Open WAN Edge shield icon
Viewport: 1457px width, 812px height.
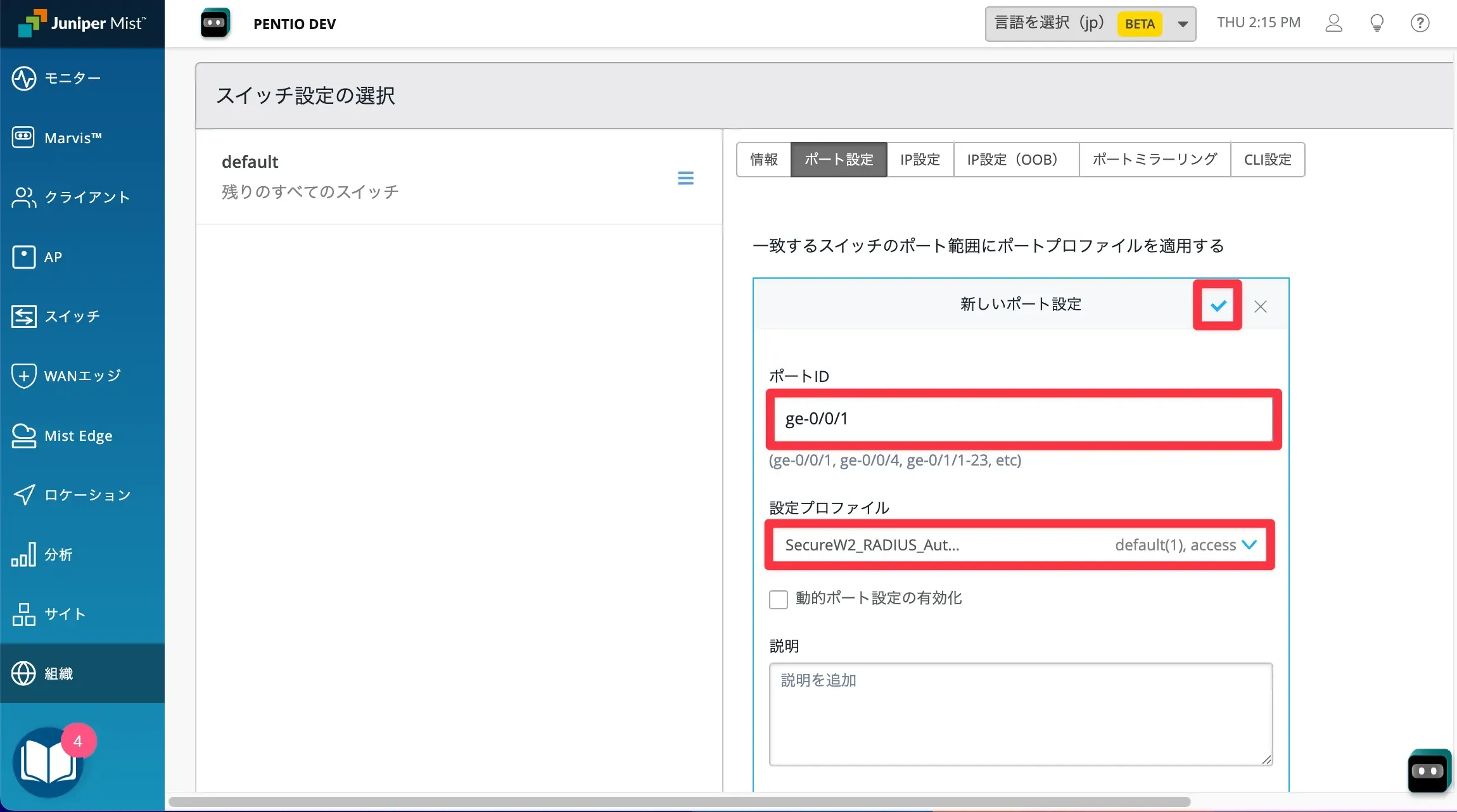coord(24,376)
